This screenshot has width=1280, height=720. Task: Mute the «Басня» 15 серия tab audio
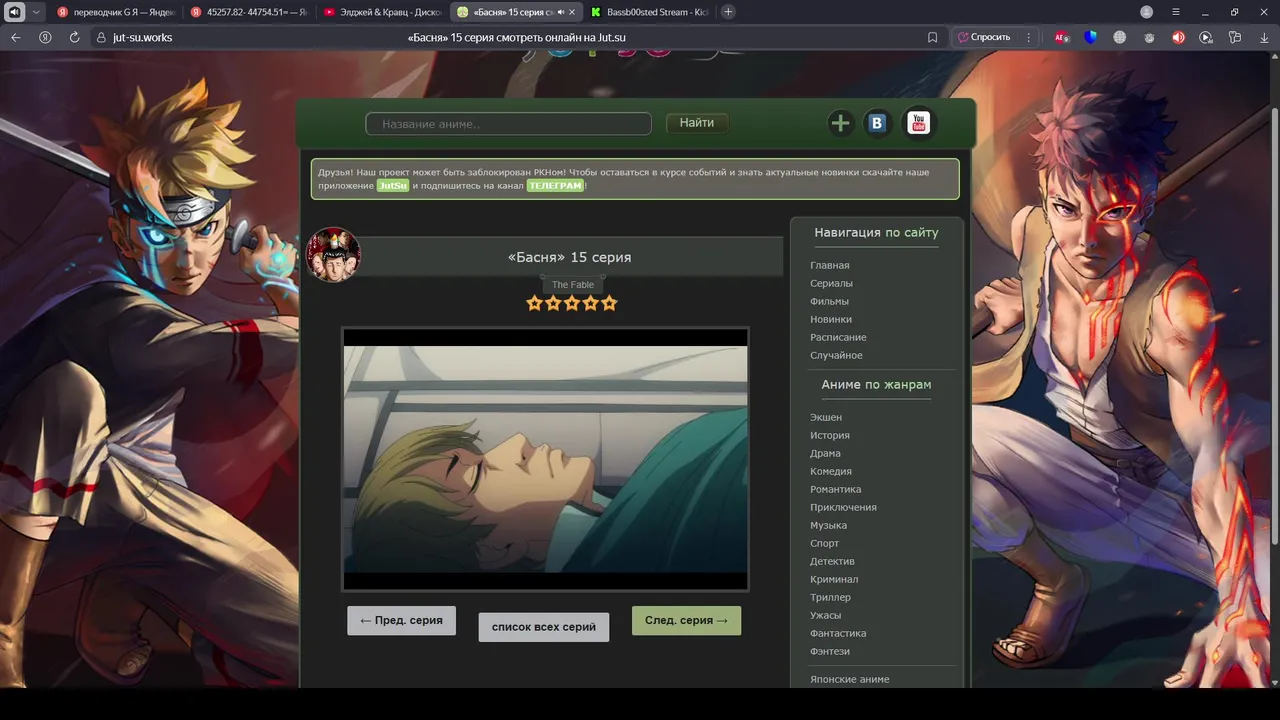pos(560,12)
